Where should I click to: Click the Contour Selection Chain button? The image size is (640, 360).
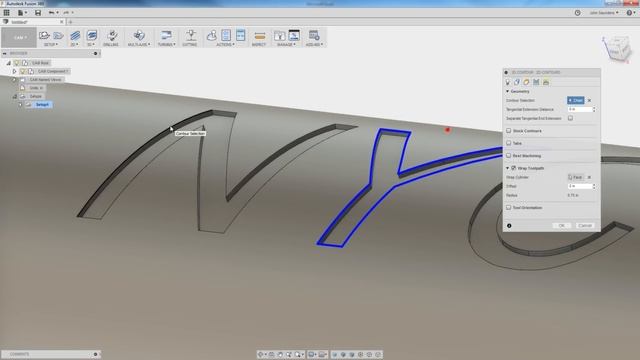pyautogui.click(x=576, y=100)
